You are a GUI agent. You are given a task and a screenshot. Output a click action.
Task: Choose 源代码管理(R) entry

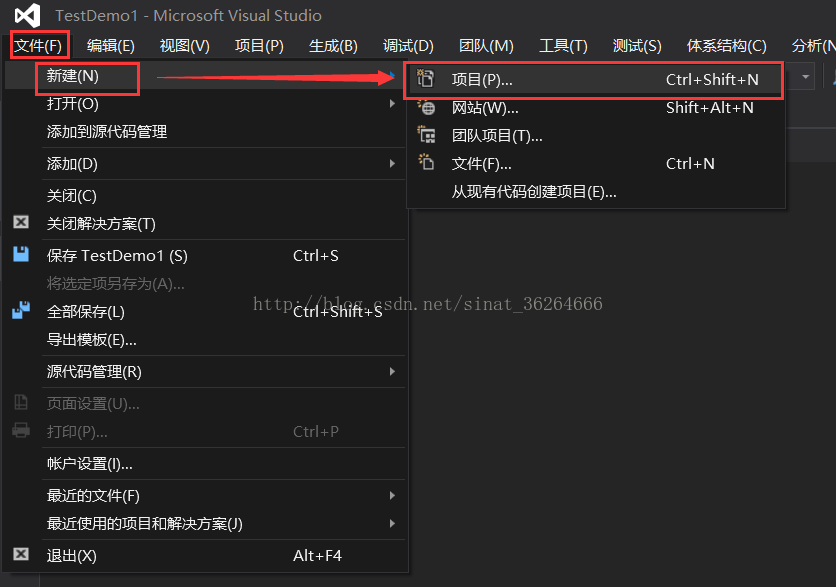pos(205,371)
